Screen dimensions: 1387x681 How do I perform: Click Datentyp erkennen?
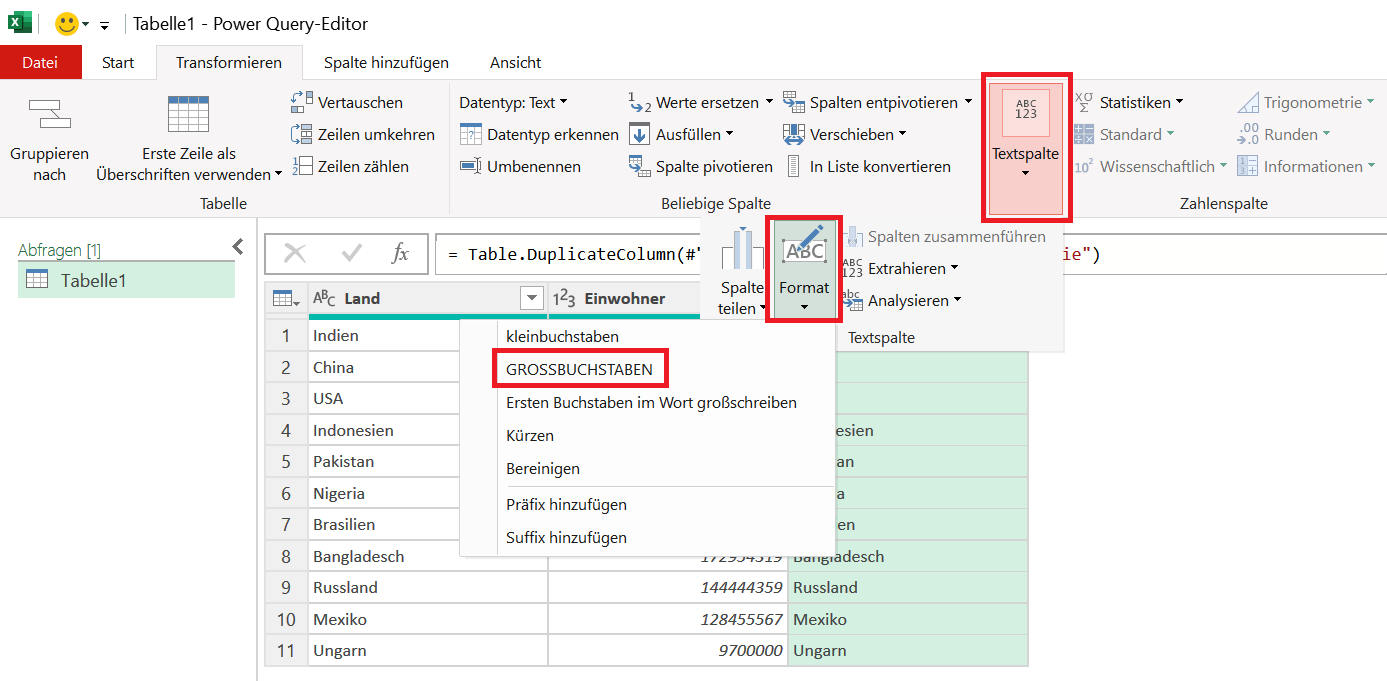tap(539, 134)
